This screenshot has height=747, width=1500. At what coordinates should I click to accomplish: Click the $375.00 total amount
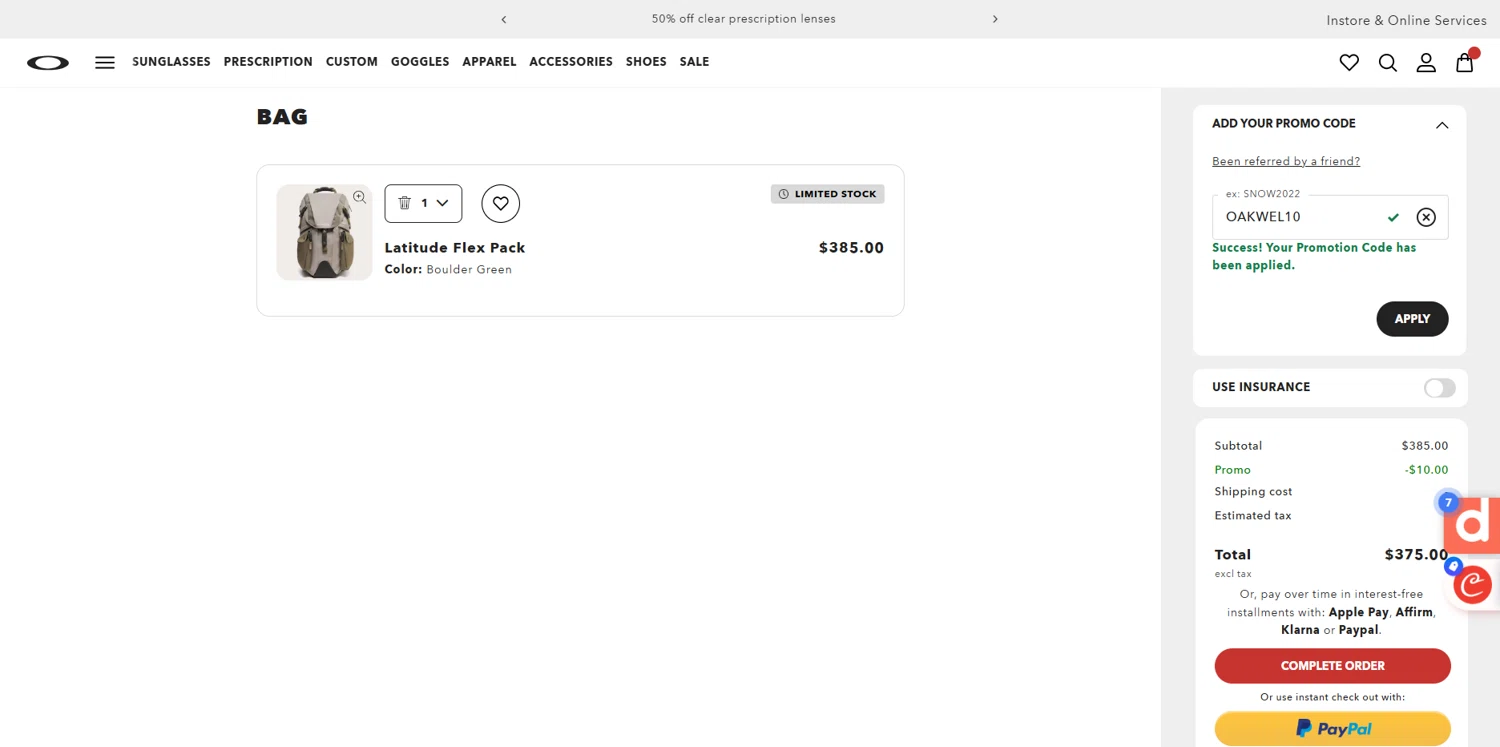tap(1416, 555)
